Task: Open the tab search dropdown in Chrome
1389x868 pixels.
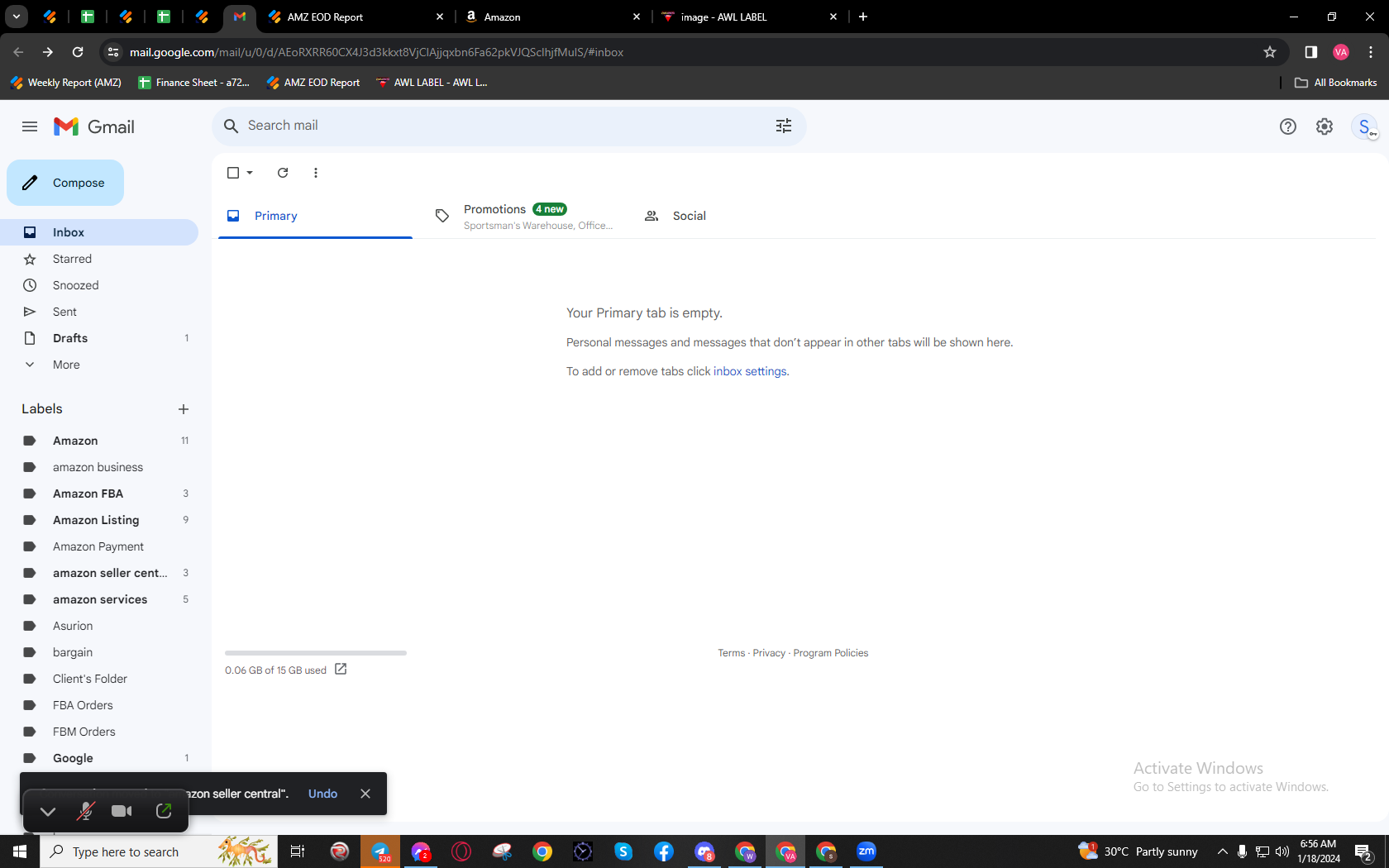Action: coord(17,17)
